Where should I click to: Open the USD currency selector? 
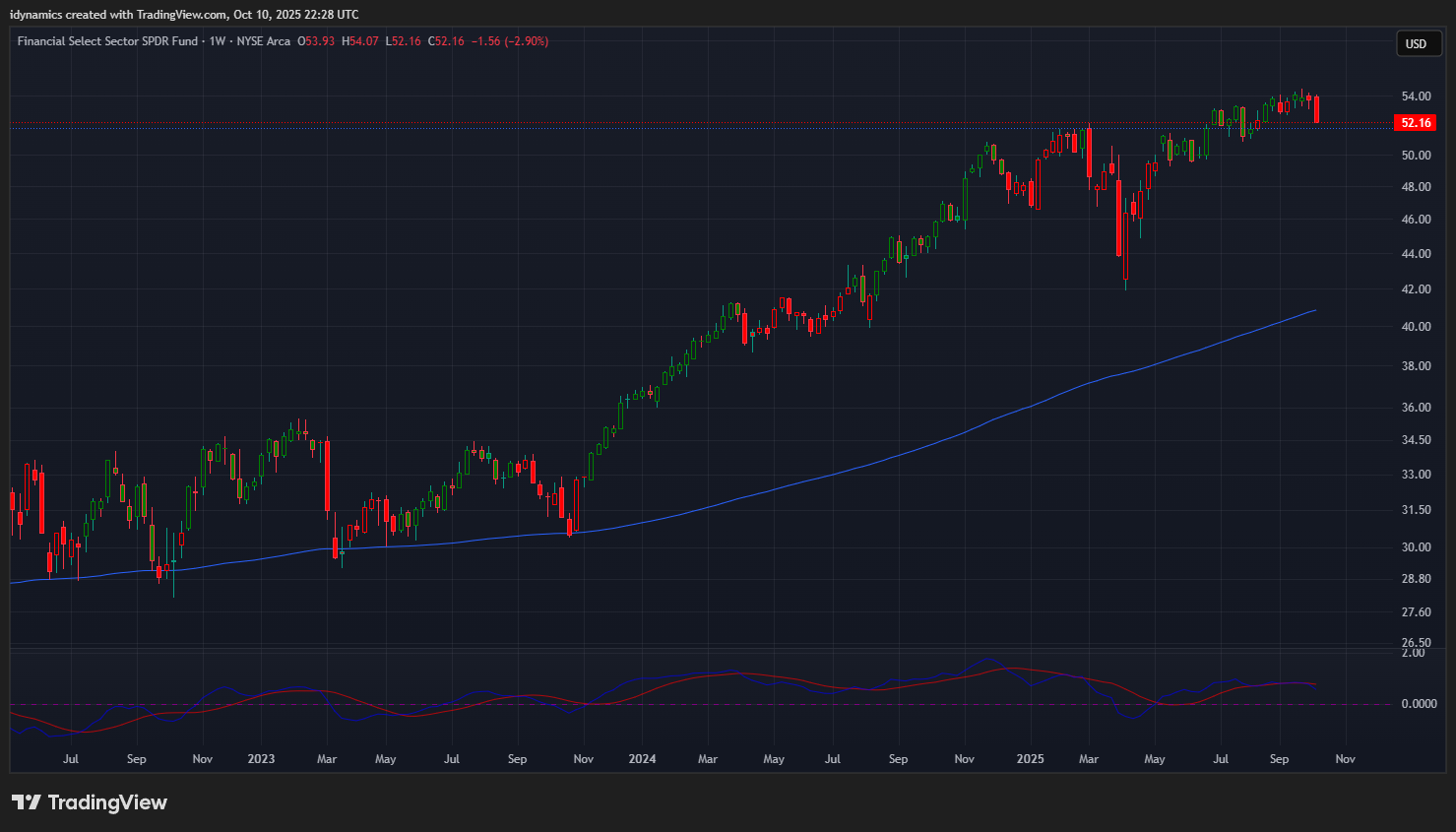tap(1416, 43)
